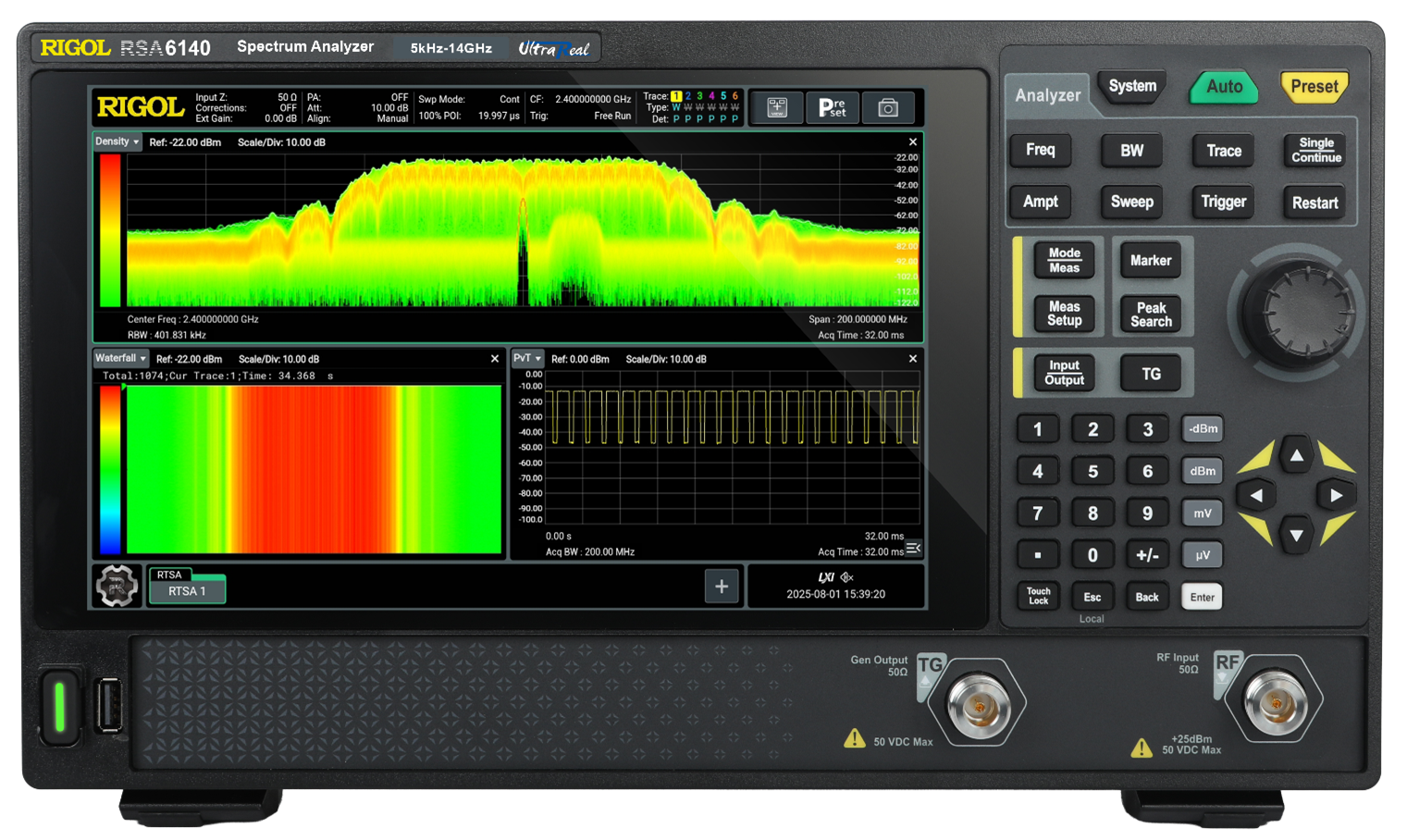
Task: Capture the screen with the camera icon
Action: coord(888,107)
